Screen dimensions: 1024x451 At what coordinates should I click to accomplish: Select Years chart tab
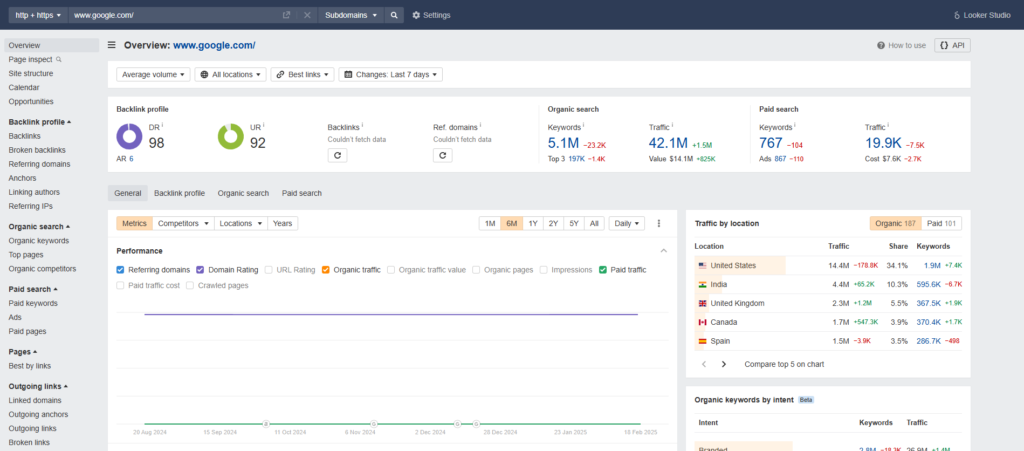pyautogui.click(x=283, y=223)
